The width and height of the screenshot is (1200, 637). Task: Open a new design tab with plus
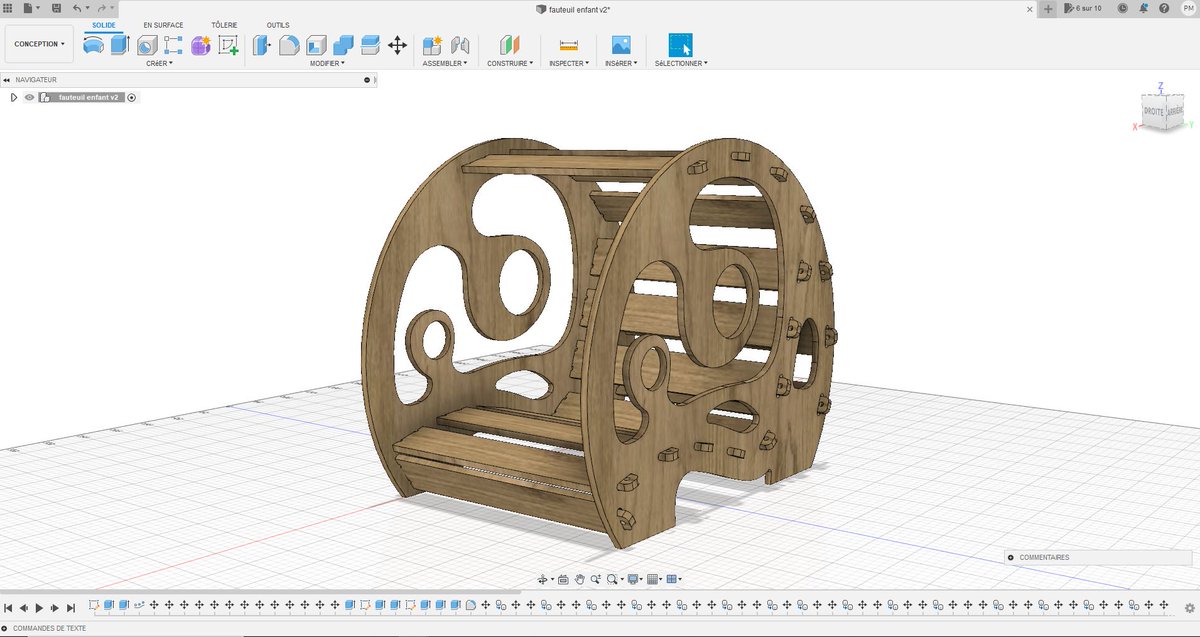[1048, 8]
